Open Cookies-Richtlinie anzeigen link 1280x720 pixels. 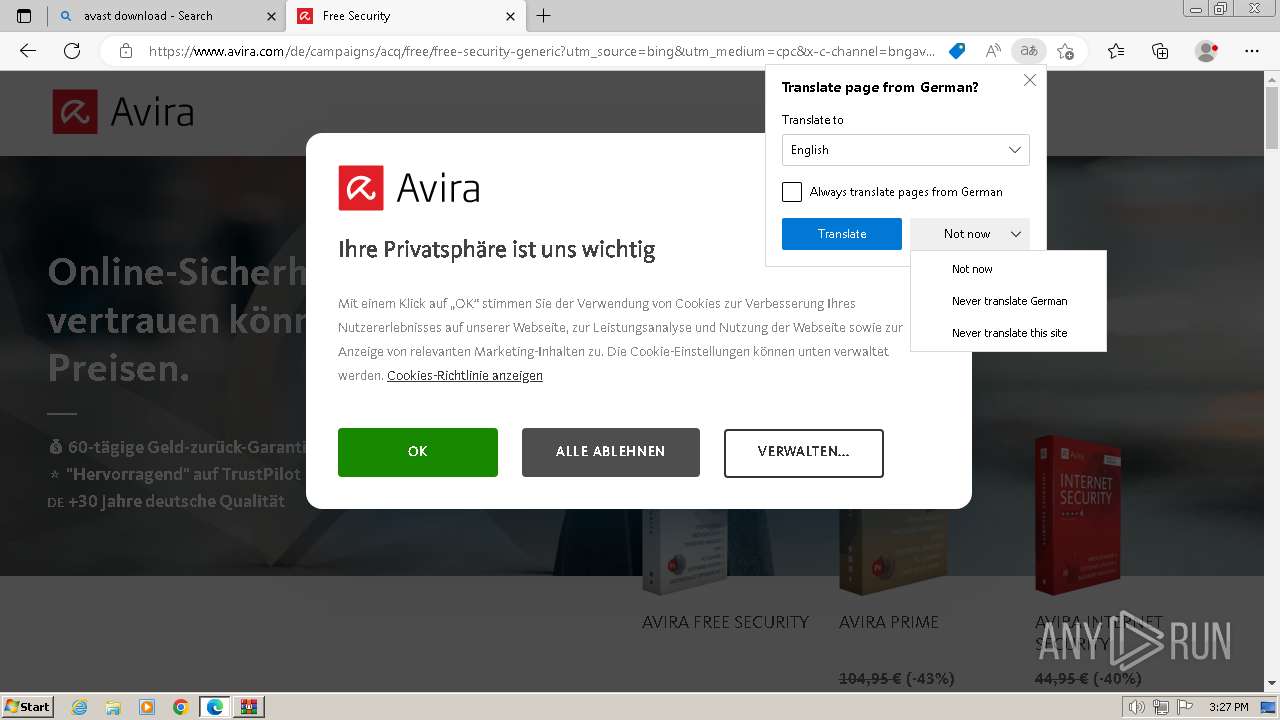point(465,376)
